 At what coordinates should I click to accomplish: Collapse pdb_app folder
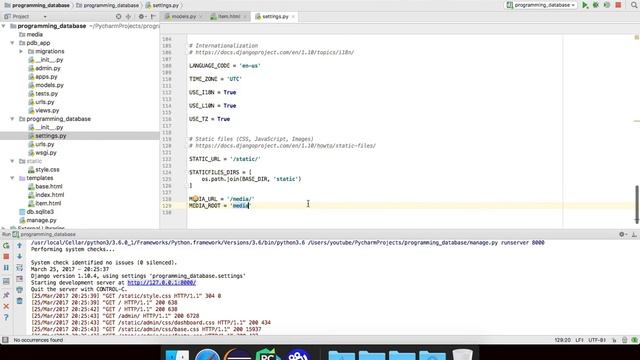(12, 43)
